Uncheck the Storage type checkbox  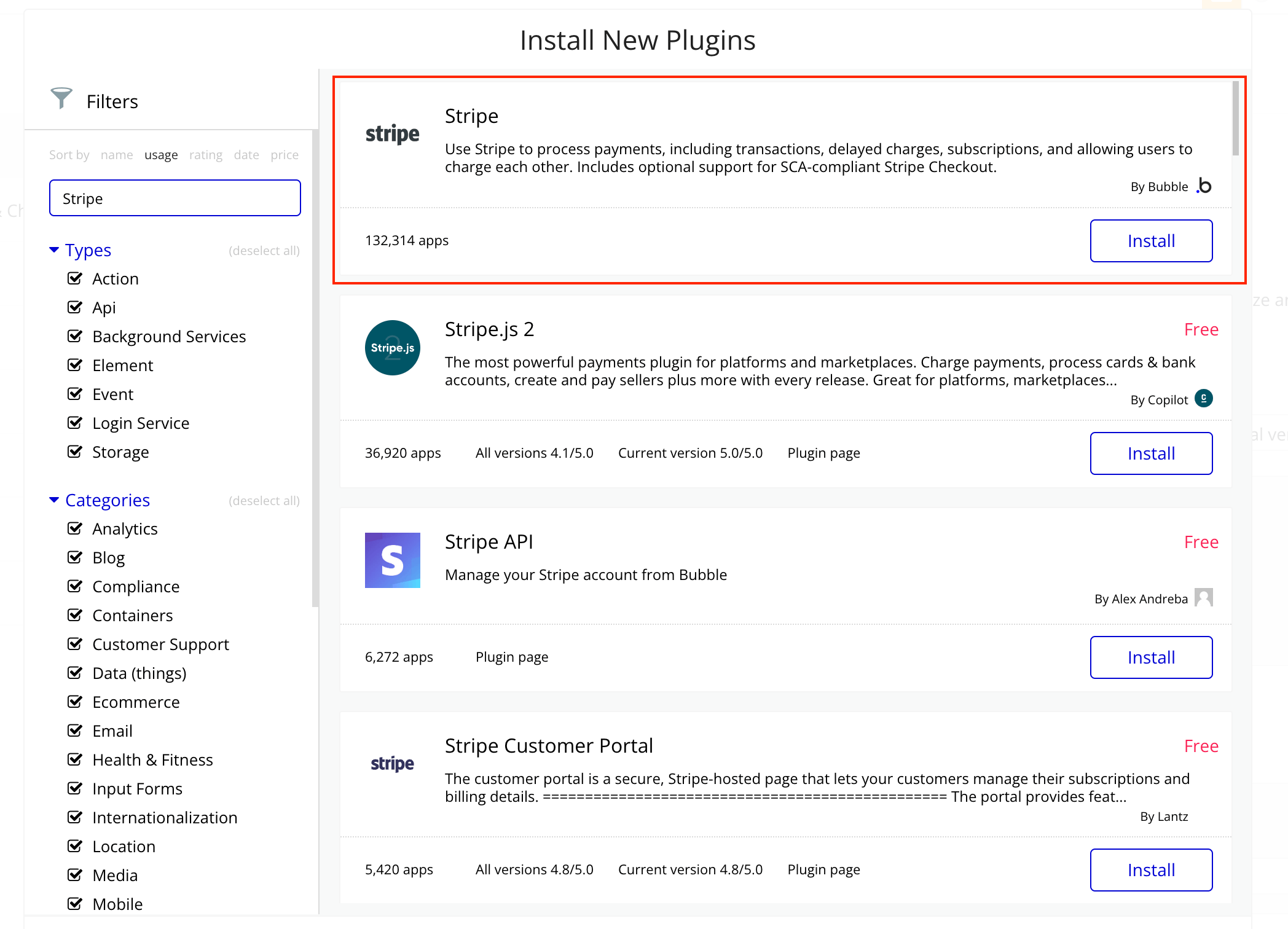[x=75, y=452]
